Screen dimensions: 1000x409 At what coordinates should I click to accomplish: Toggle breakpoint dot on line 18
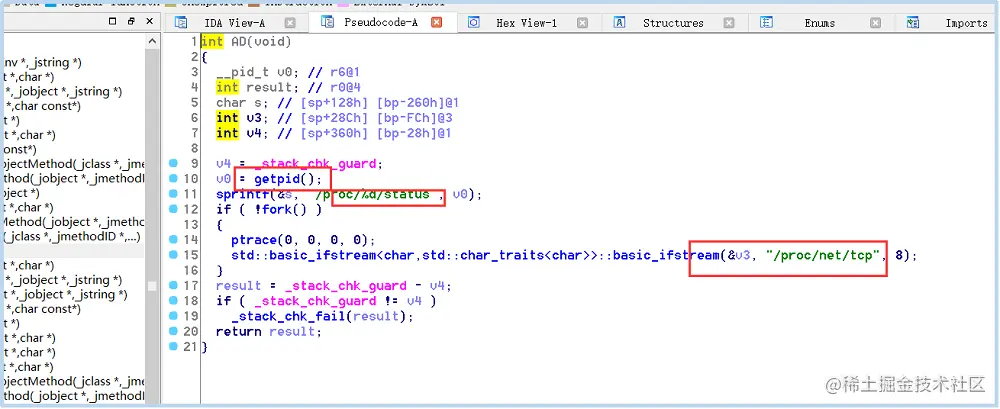point(173,301)
